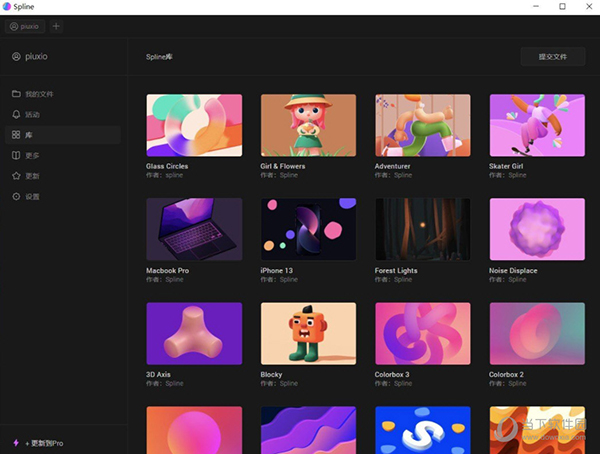This screenshot has width=600, height=454.
Task: Click the 提交文件 button
Action: 553,57
